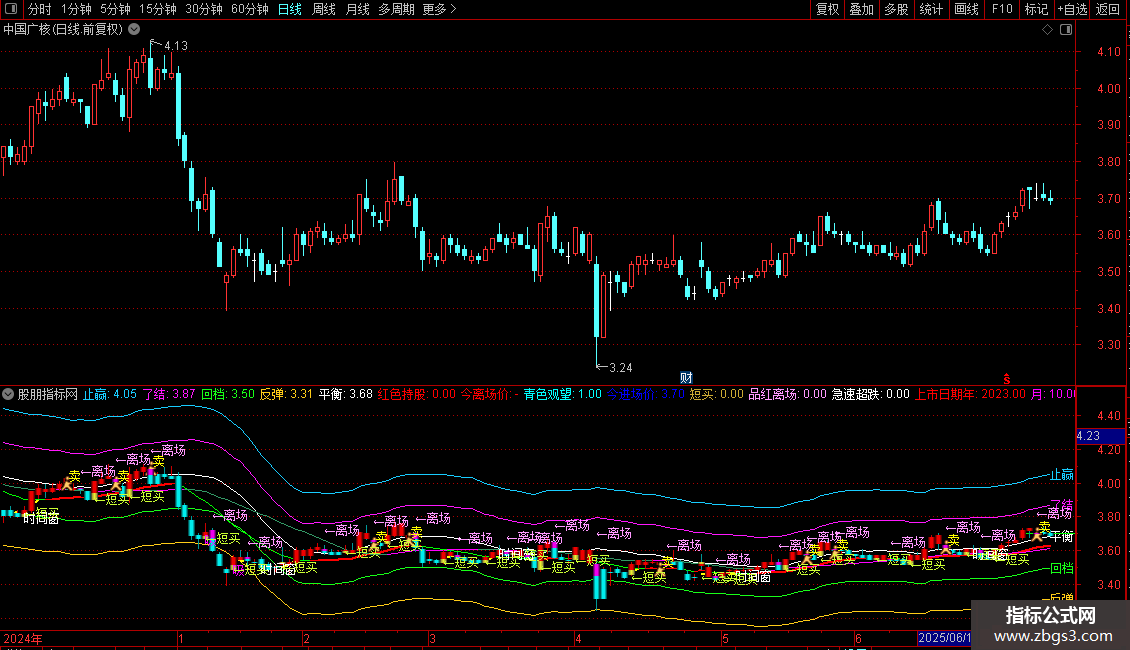Screen dimensions: 1130x650
Task: Switch to 分时 timeframe
Action: click(x=40, y=9)
